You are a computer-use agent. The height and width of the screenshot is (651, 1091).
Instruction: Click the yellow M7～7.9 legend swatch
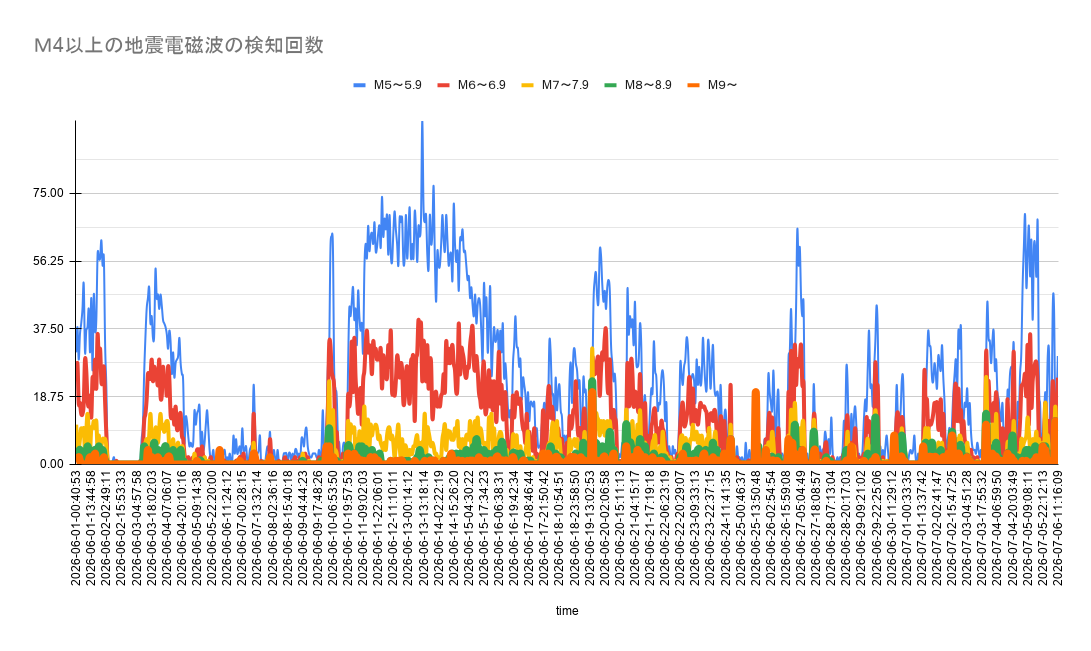point(528,86)
